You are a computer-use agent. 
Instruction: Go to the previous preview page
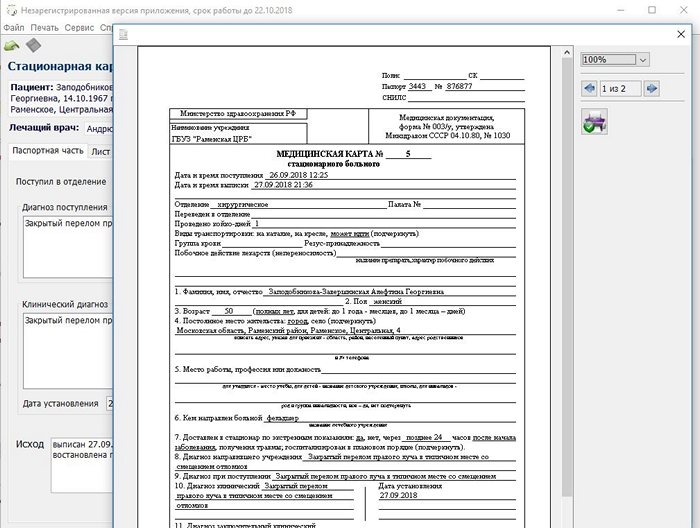pos(589,89)
